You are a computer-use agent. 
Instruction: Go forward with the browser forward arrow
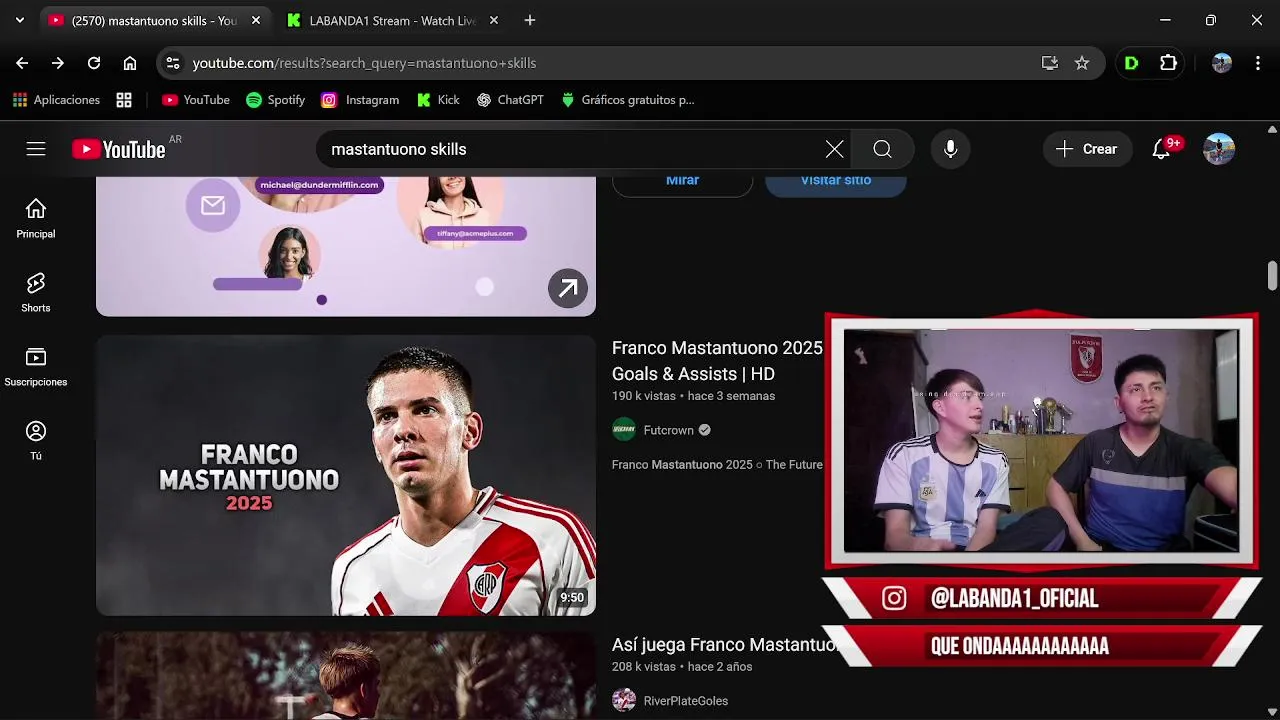coord(58,63)
